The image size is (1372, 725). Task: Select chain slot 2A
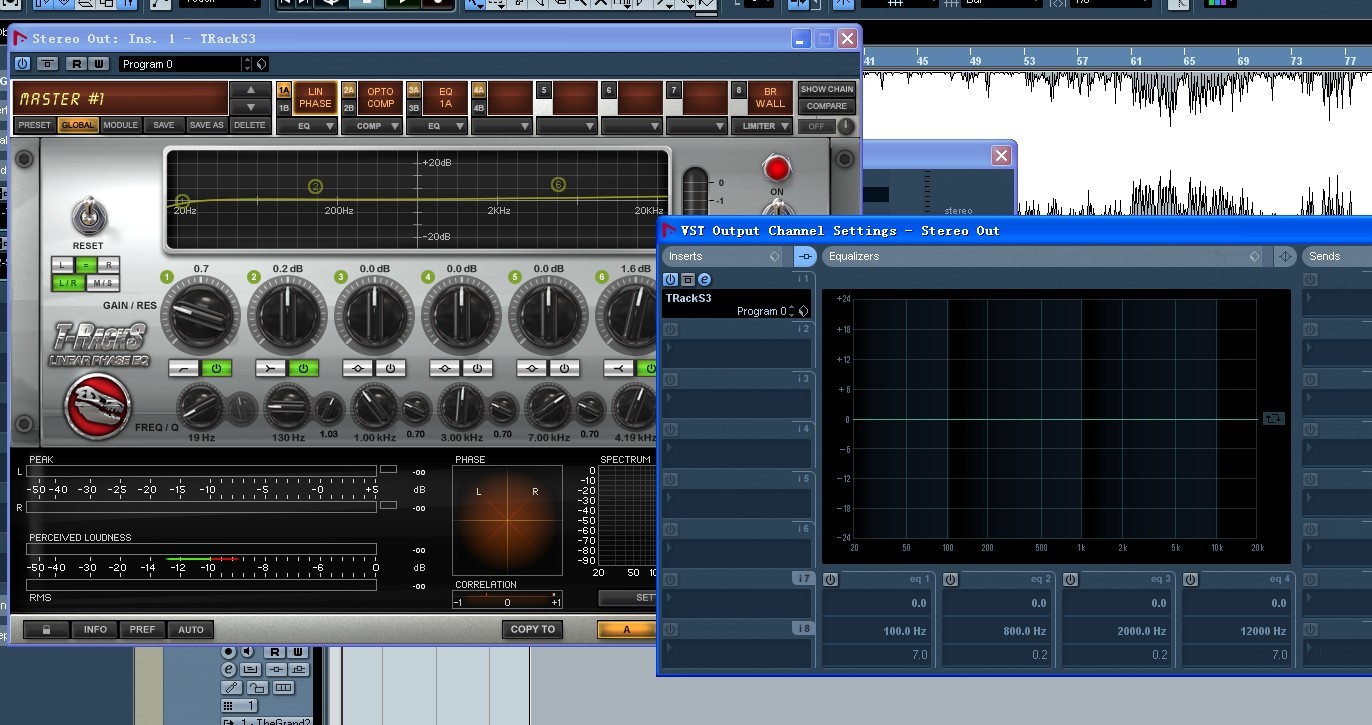349,89
